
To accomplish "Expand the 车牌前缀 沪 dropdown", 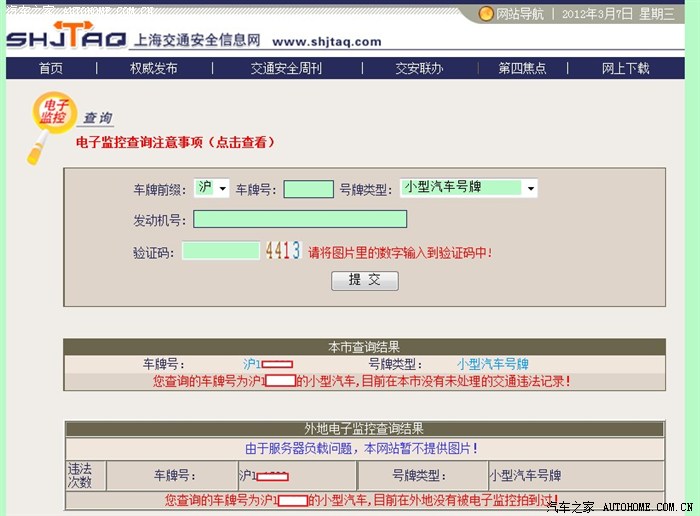I will tap(212, 188).
